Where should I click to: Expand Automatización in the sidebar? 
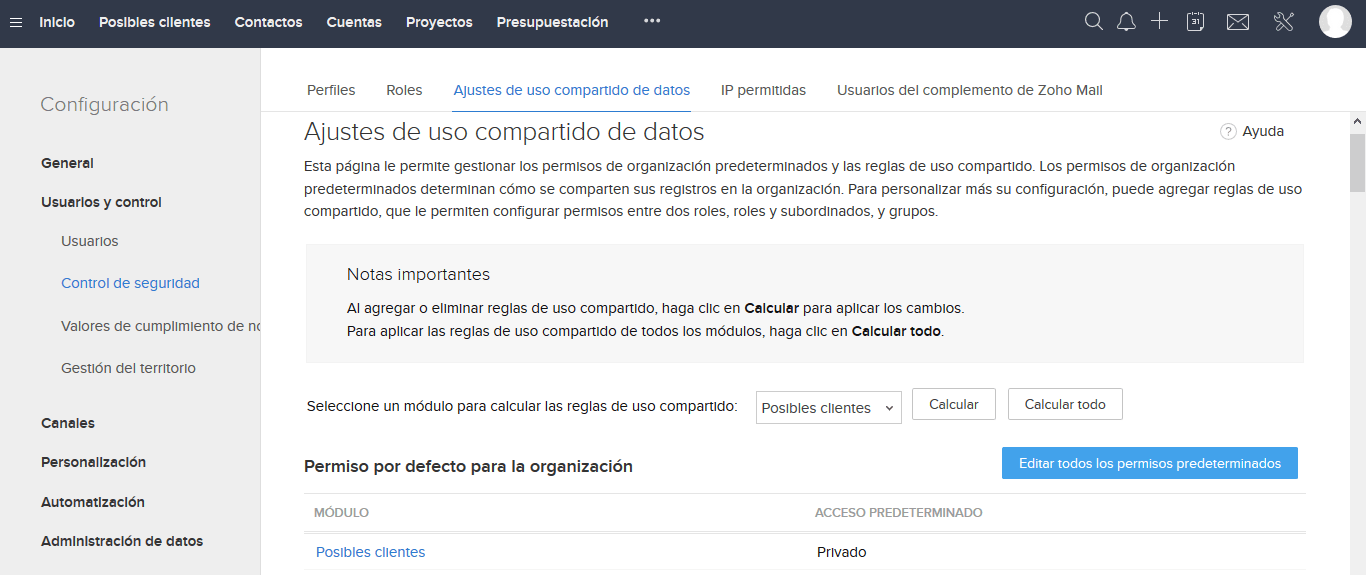(x=93, y=502)
